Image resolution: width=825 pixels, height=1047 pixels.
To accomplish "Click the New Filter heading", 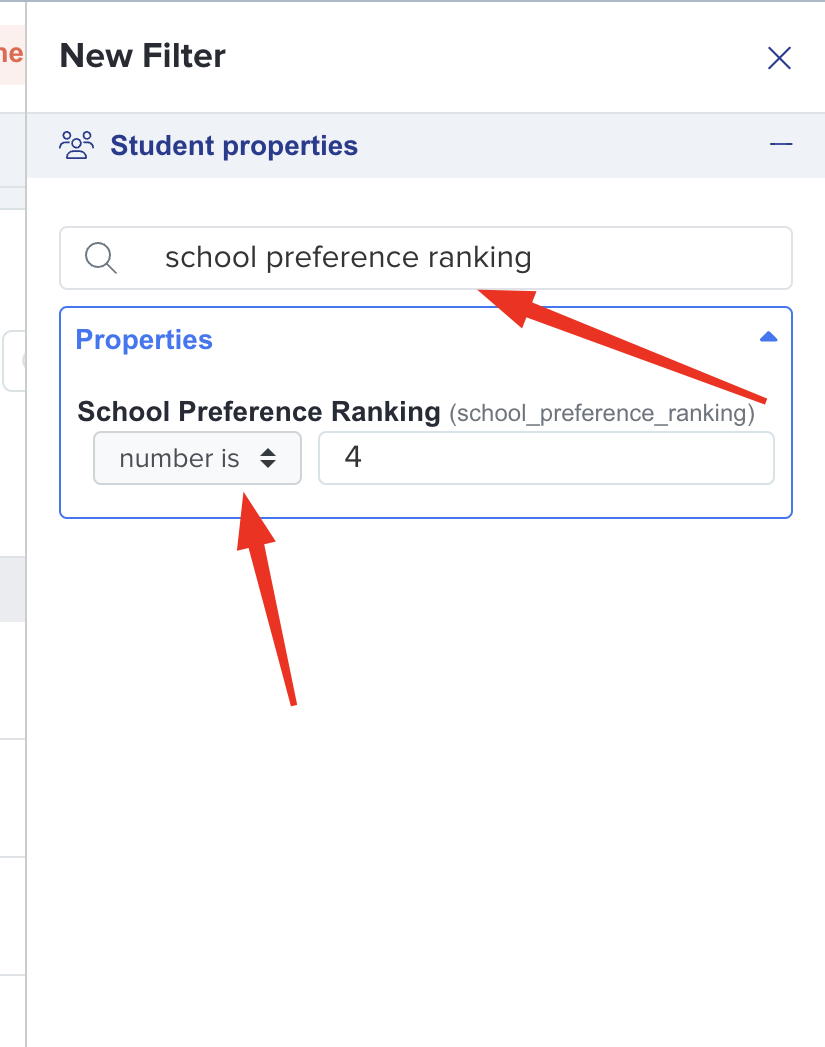I will [142, 56].
